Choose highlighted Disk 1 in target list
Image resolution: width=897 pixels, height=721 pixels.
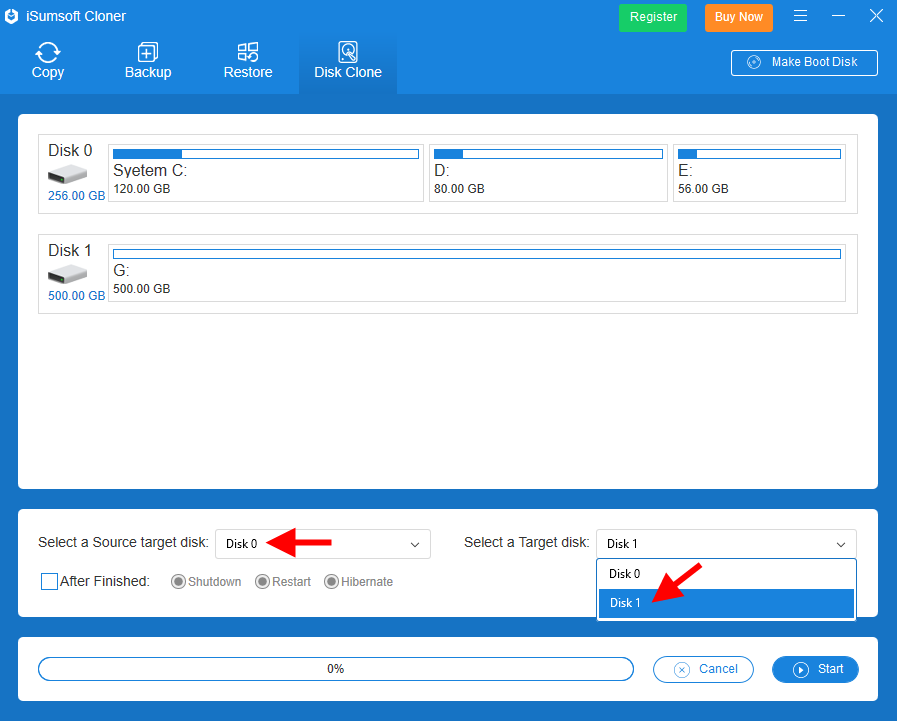click(x=726, y=603)
